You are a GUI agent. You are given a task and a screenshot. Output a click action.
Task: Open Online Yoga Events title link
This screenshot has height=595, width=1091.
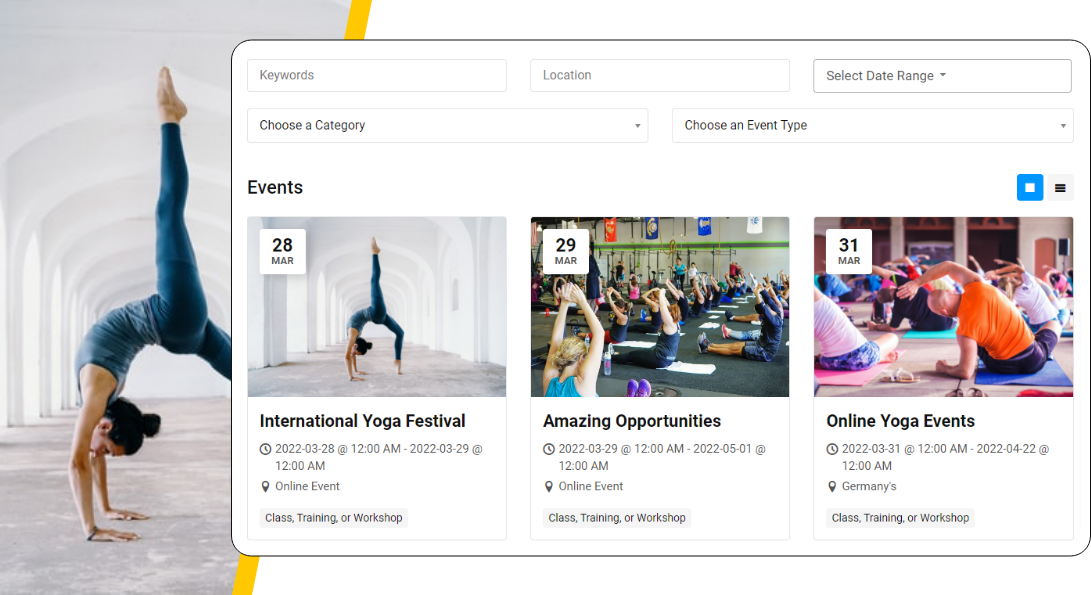pos(900,421)
